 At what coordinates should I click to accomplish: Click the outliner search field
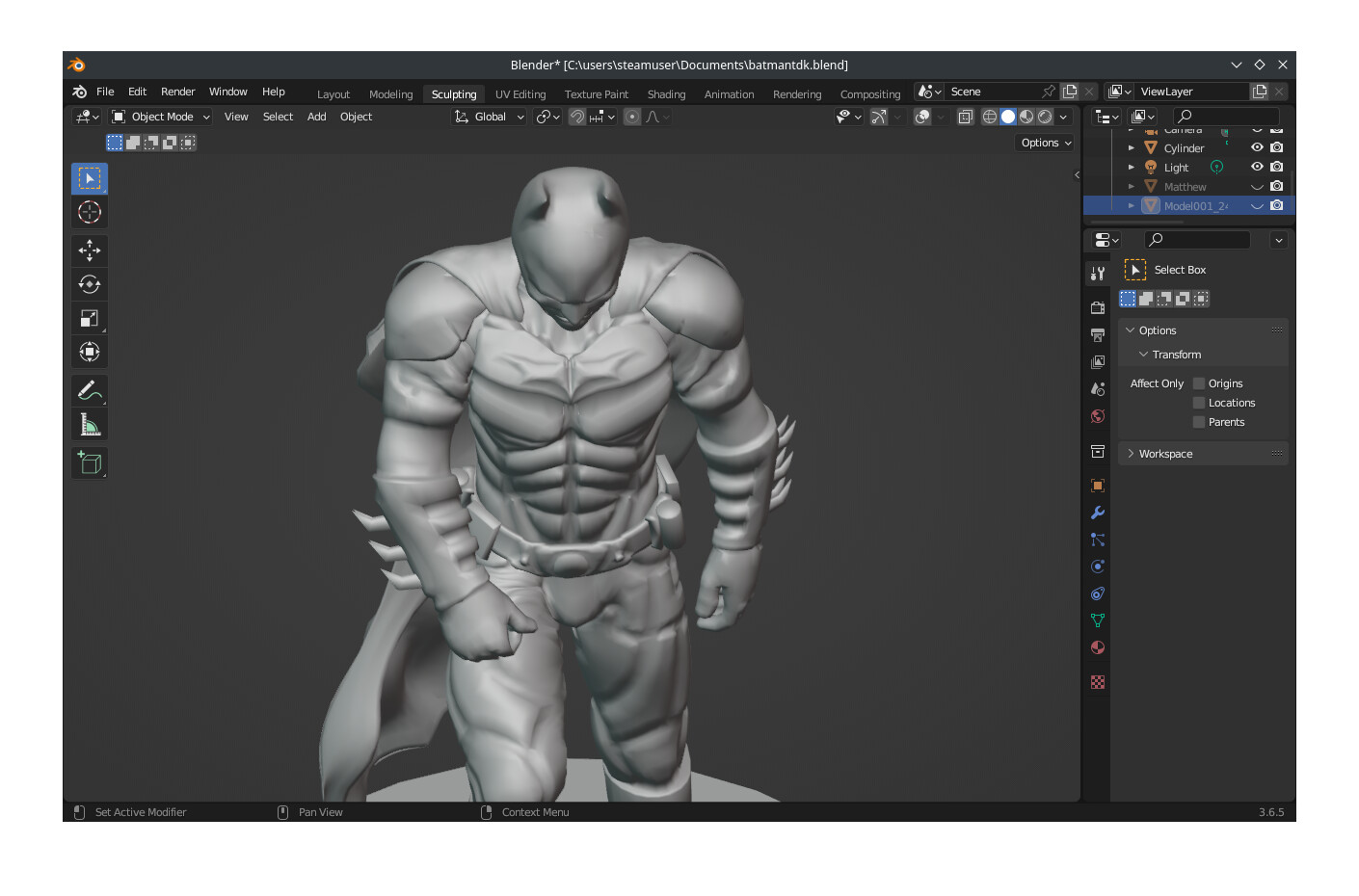tap(1226, 116)
